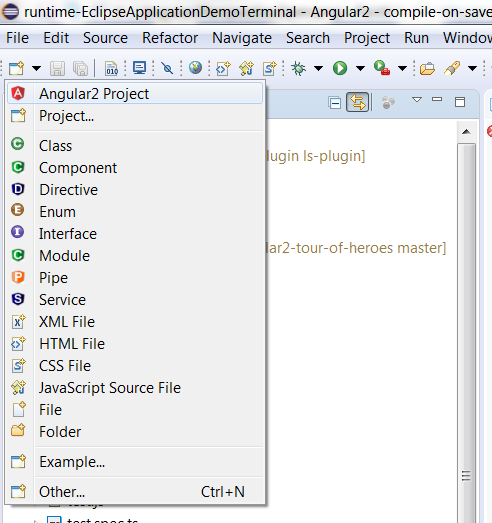Choose JavaScript Source File menu entry
The image size is (492, 523).
click(135, 388)
